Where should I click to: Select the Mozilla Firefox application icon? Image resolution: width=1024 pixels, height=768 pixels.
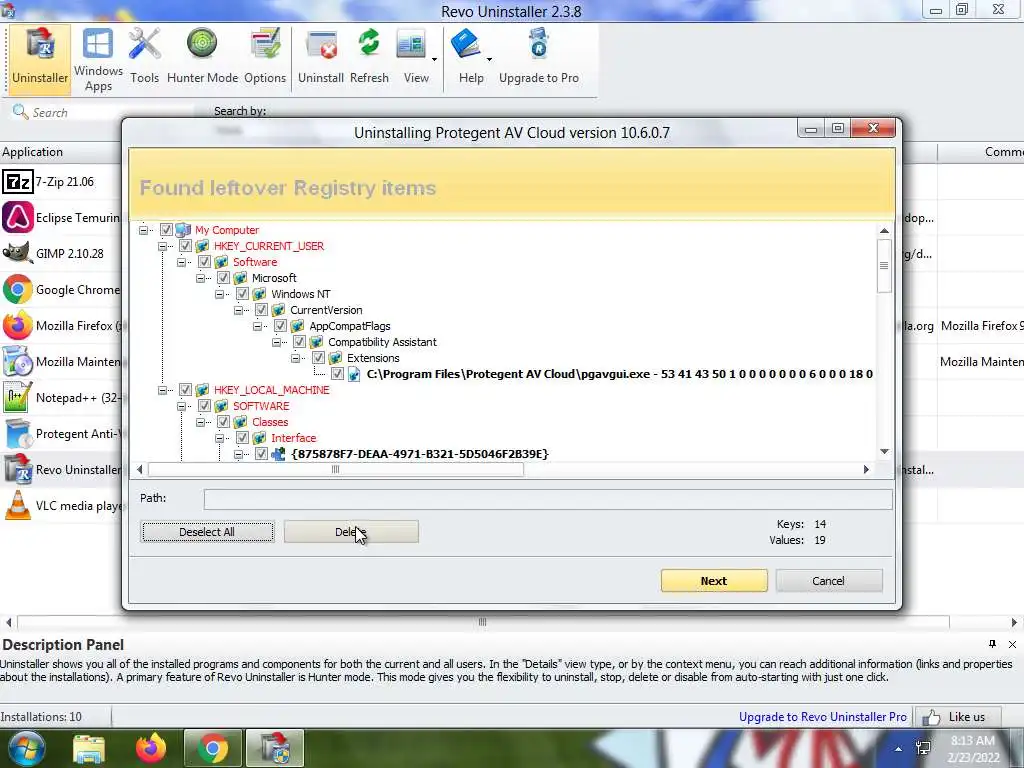point(18,325)
